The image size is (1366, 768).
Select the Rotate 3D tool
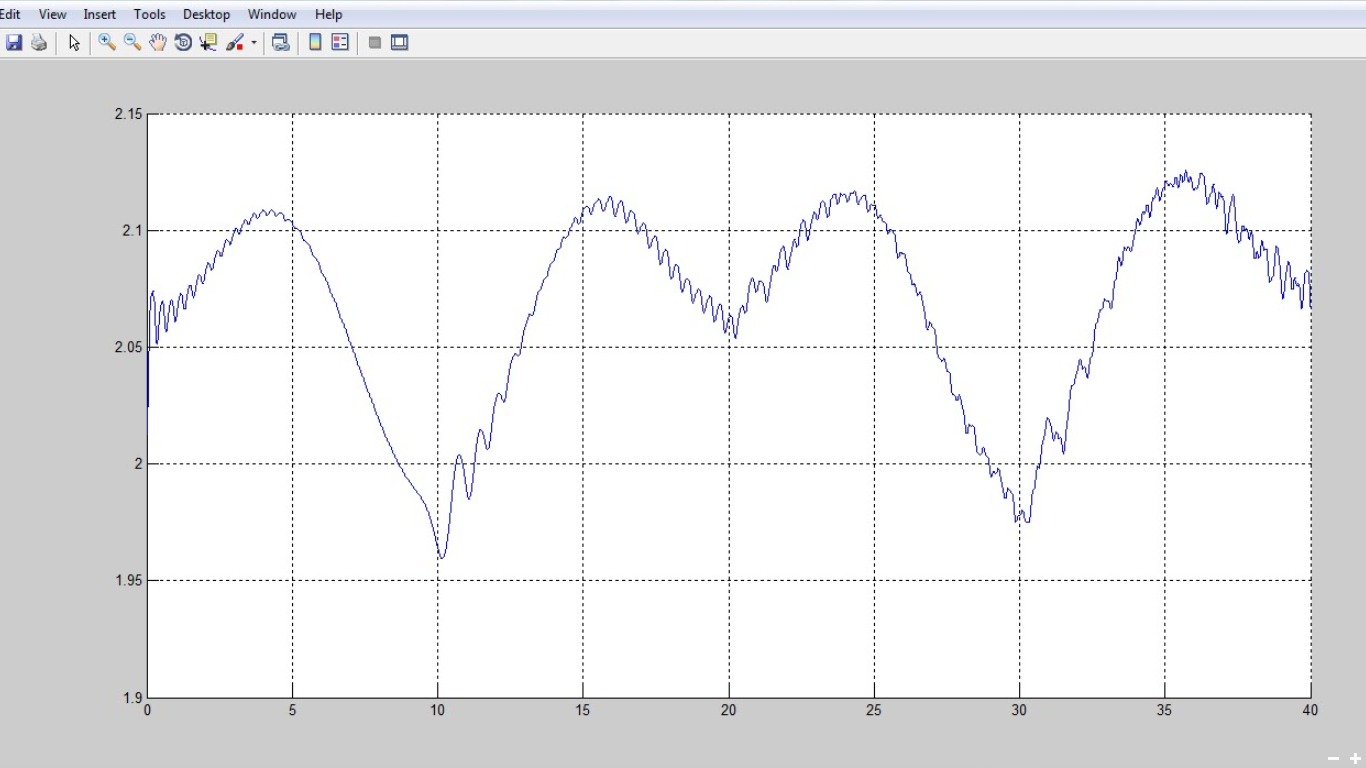coord(183,43)
